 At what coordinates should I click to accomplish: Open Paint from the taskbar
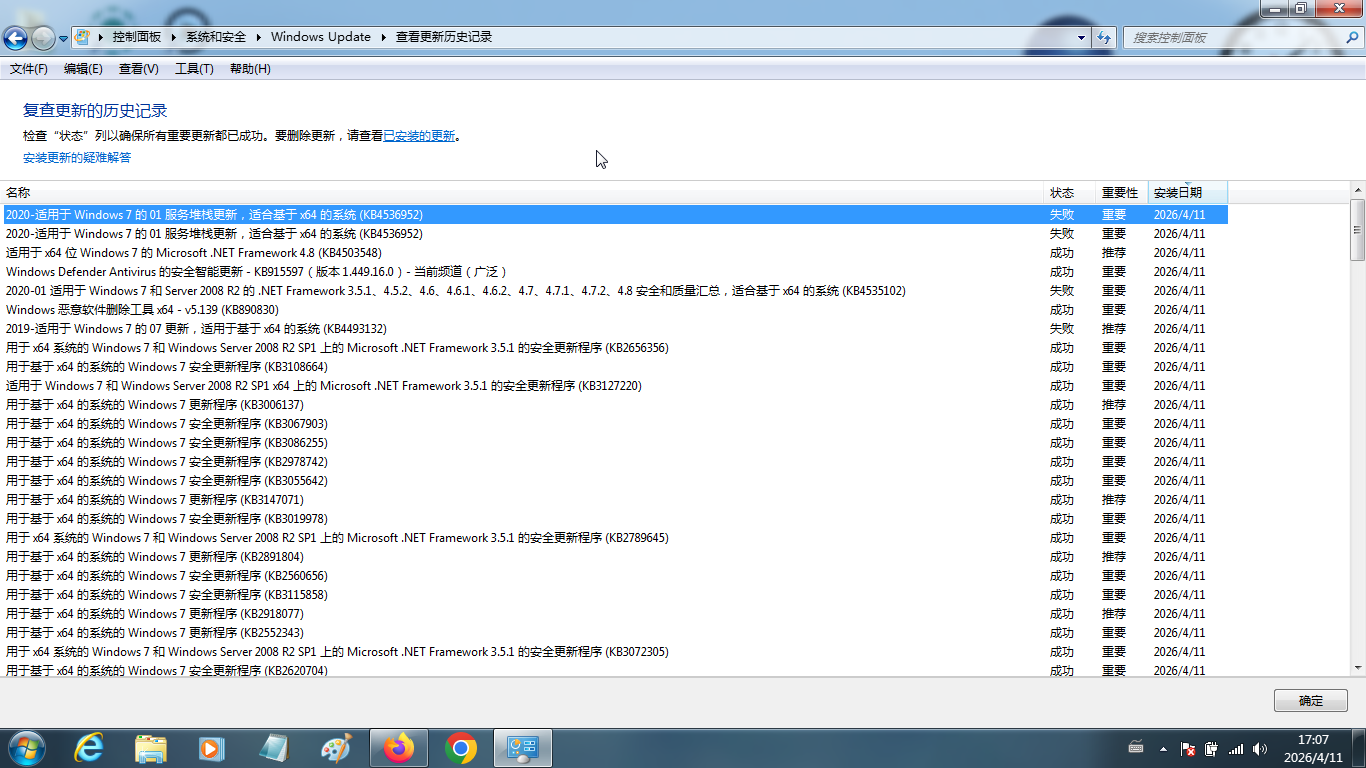point(336,748)
